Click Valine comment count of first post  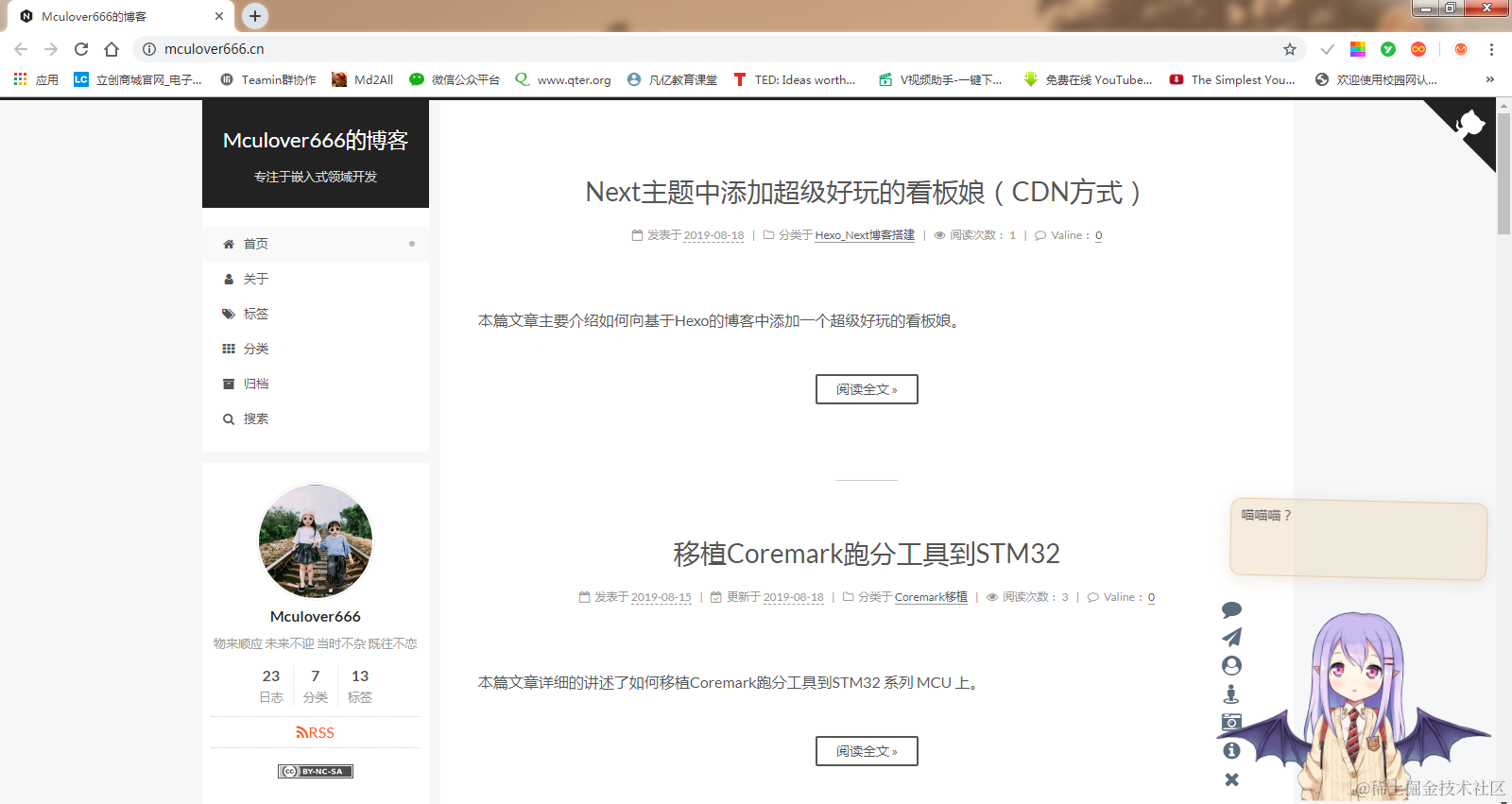[x=1098, y=235]
